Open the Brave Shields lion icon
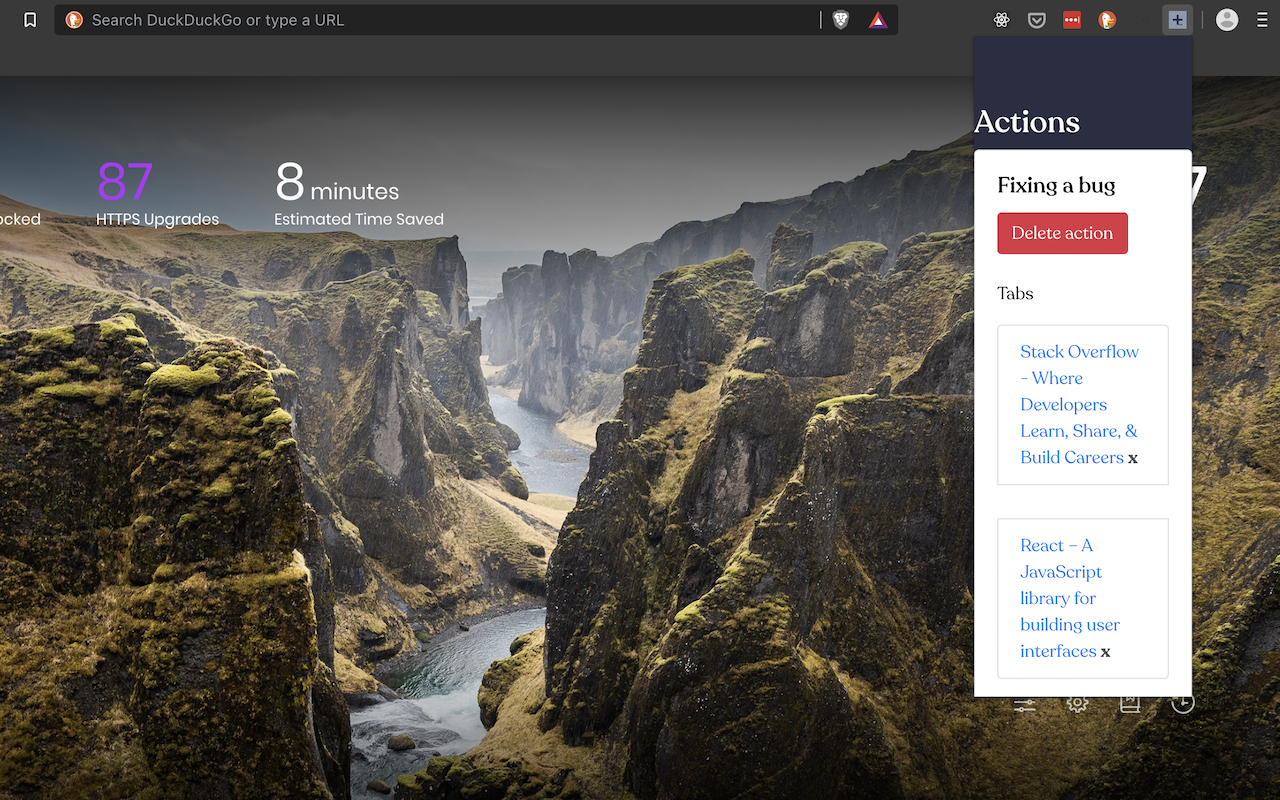 841,20
